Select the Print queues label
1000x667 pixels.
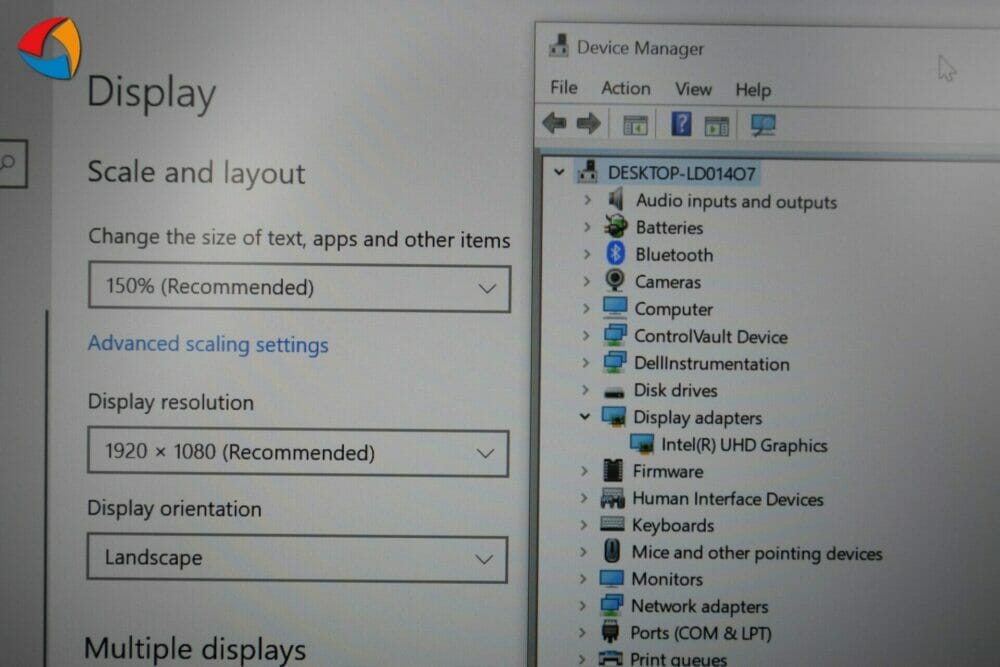click(678, 659)
